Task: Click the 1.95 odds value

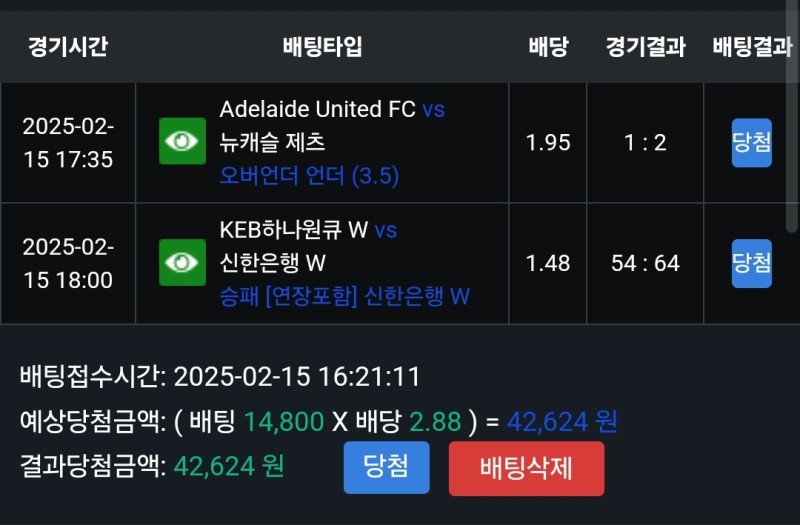Action: pos(548,142)
